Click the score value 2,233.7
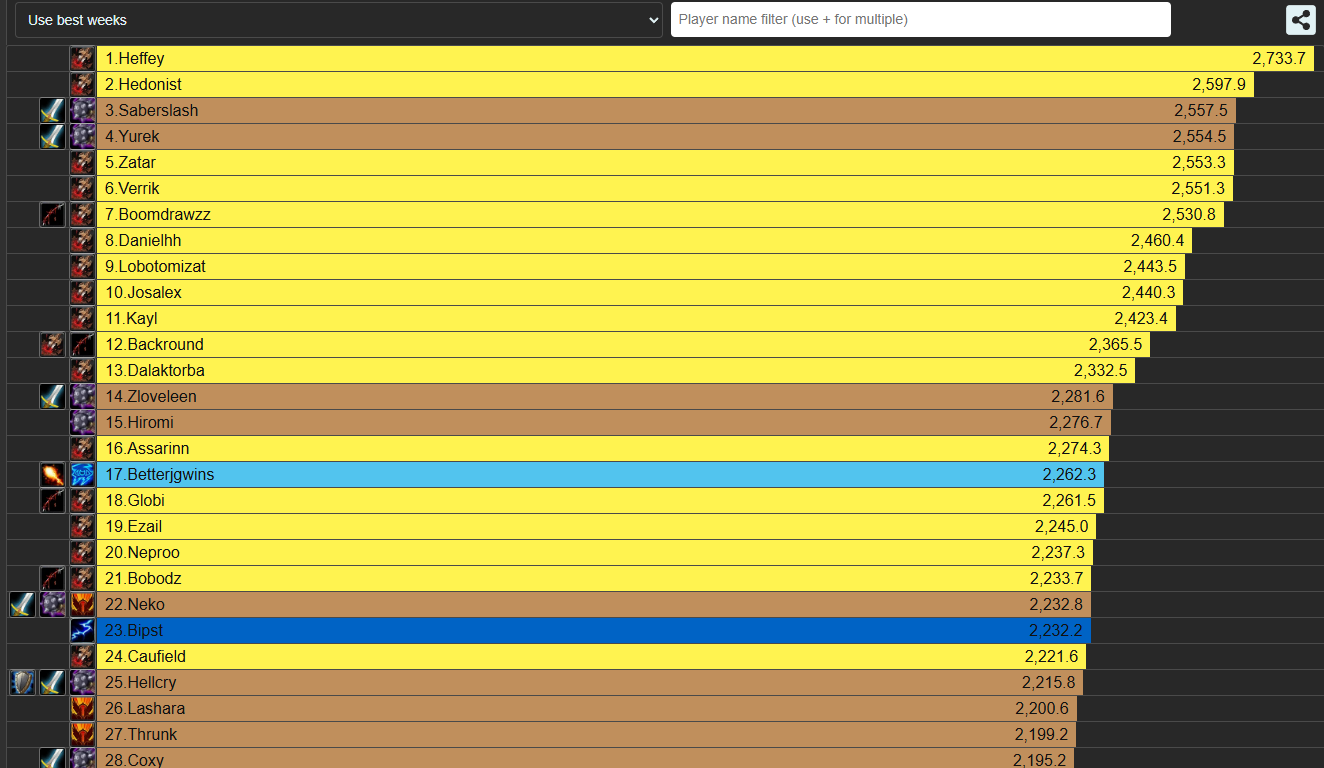 pyautogui.click(x=1057, y=579)
